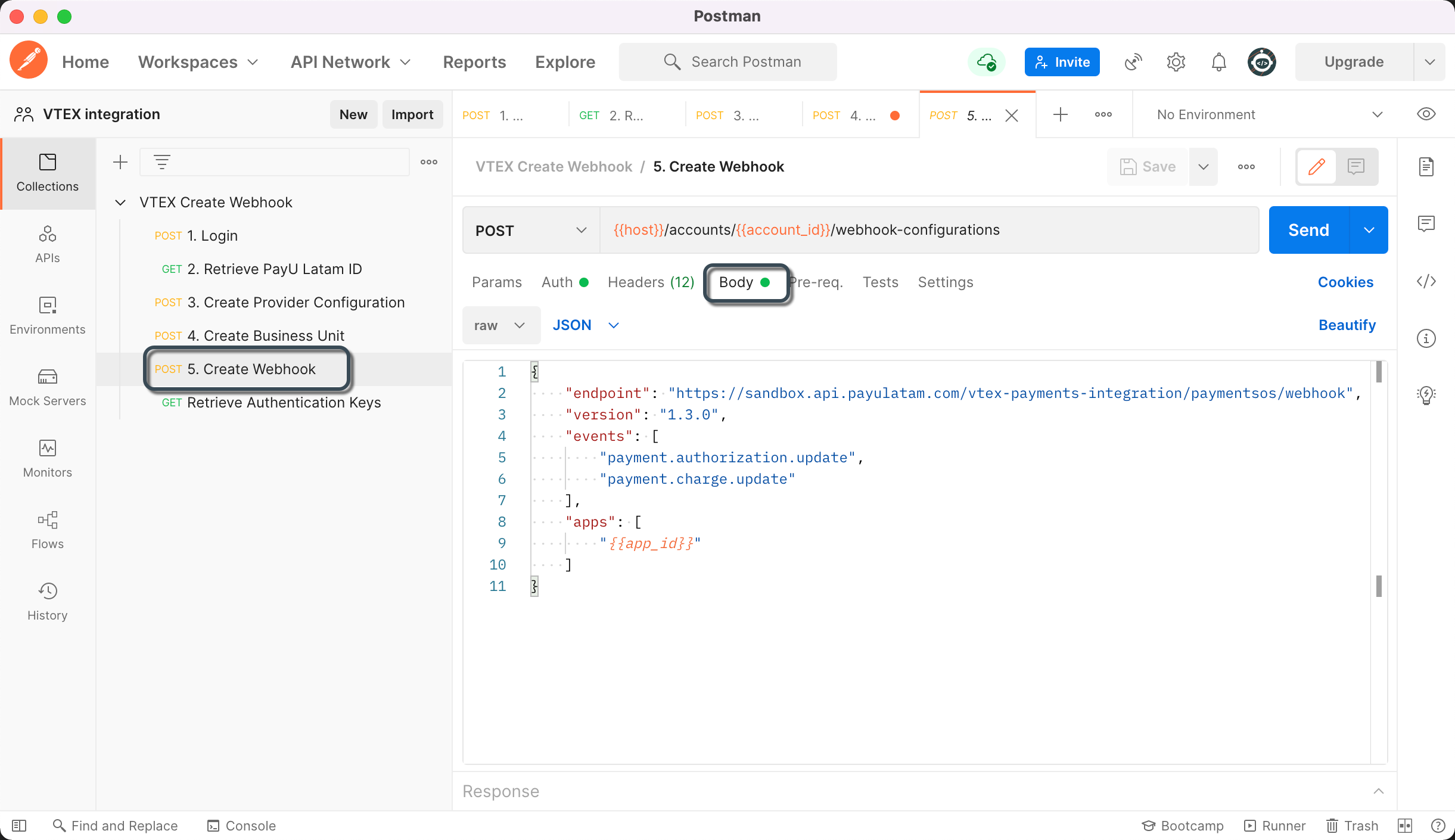Open request more actions menu

pyautogui.click(x=1246, y=167)
